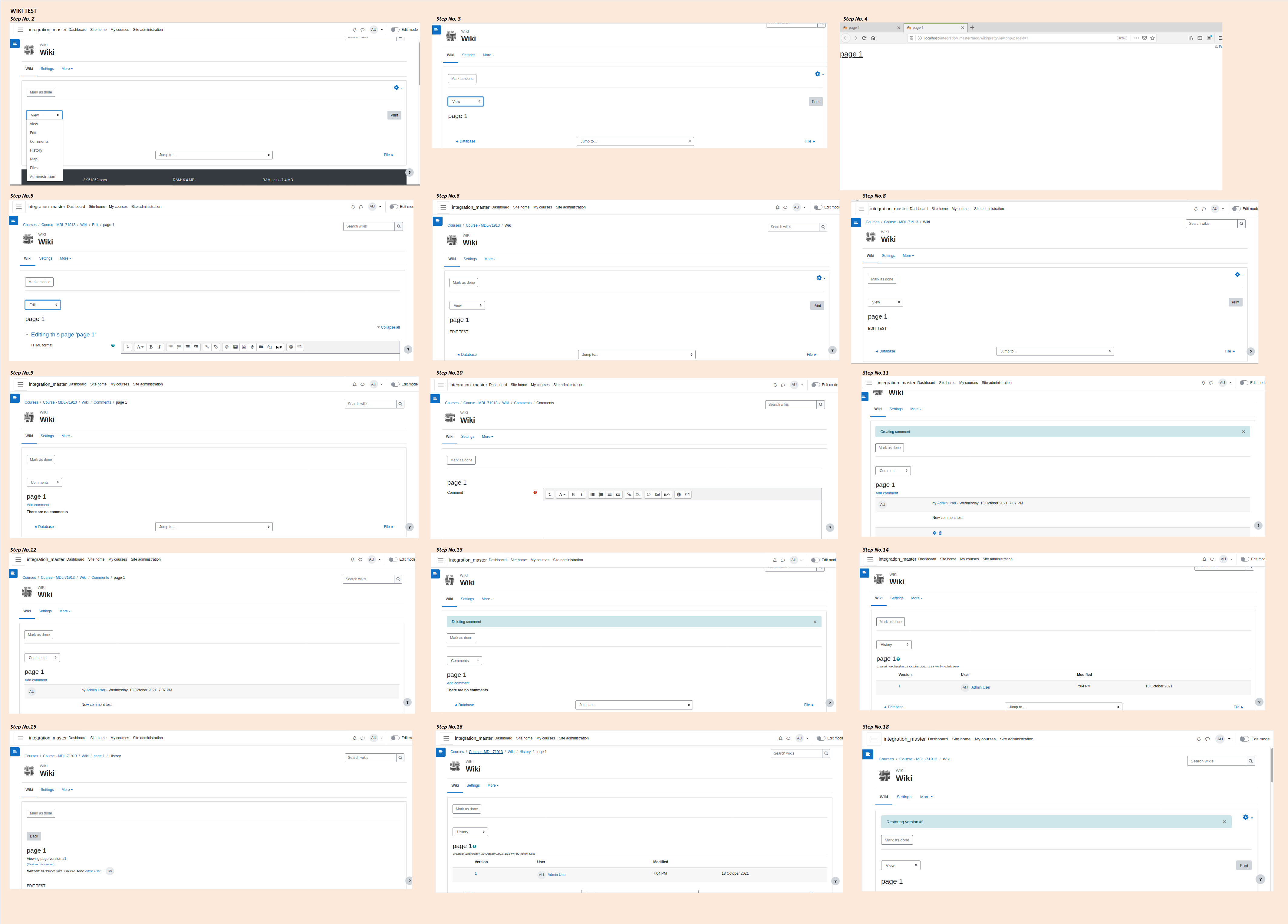1288x924 pixels.
Task: Click the Back button in Step 15
Action: click(x=34, y=836)
